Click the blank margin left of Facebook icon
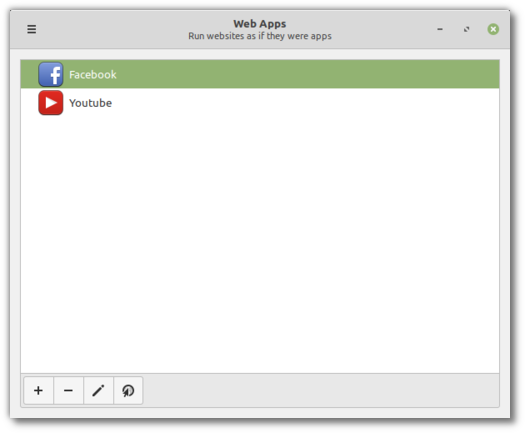 tap(30, 74)
